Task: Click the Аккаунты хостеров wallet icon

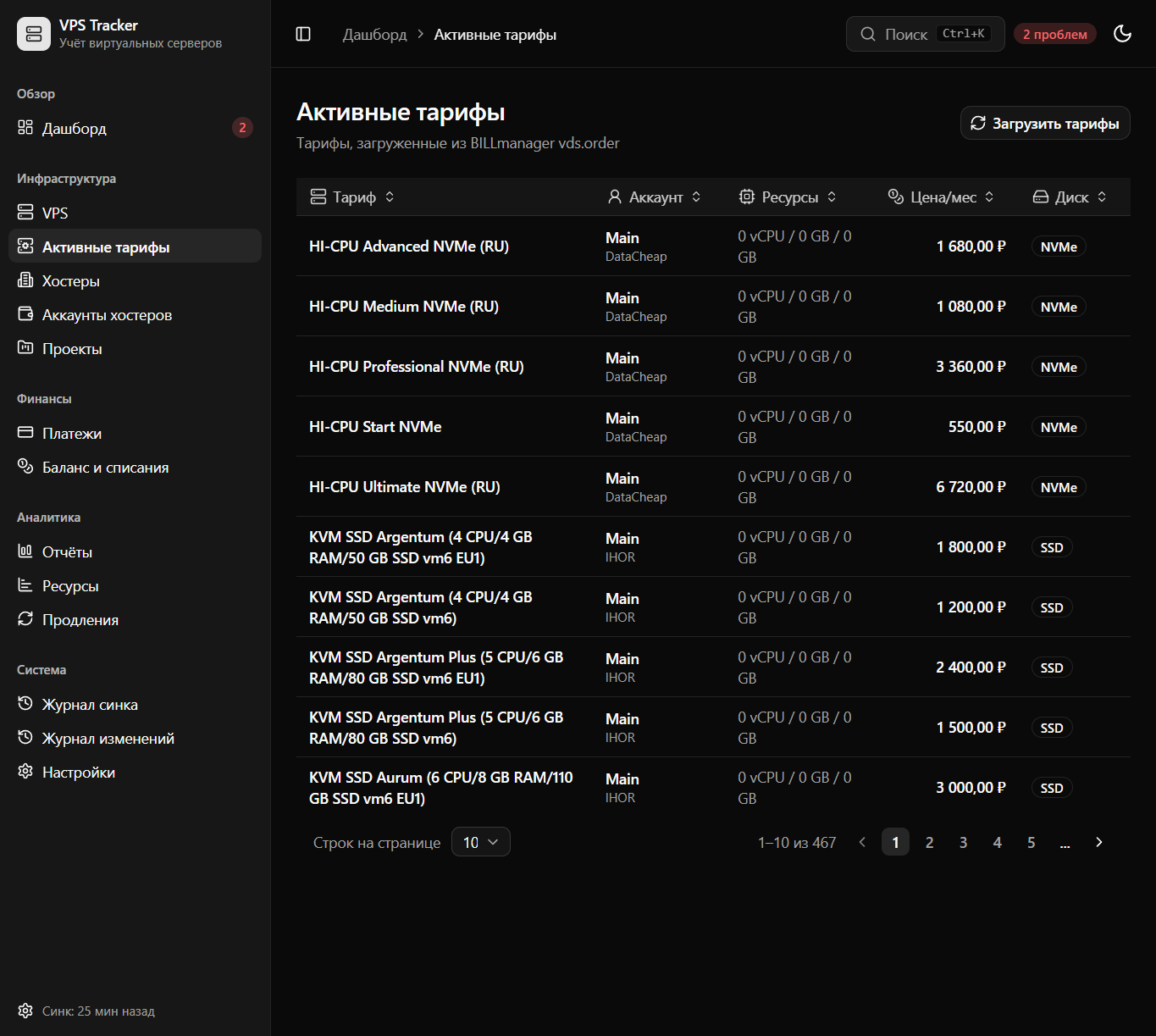Action: (x=25, y=314)
